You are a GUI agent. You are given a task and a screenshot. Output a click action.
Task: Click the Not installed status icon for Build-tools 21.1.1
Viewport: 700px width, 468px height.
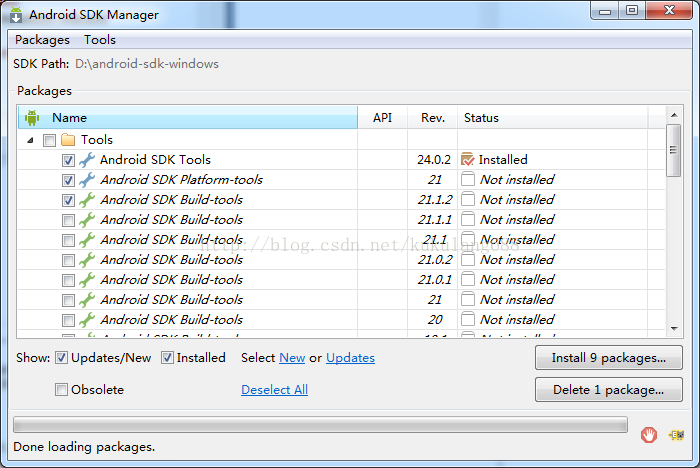[467, 219]
